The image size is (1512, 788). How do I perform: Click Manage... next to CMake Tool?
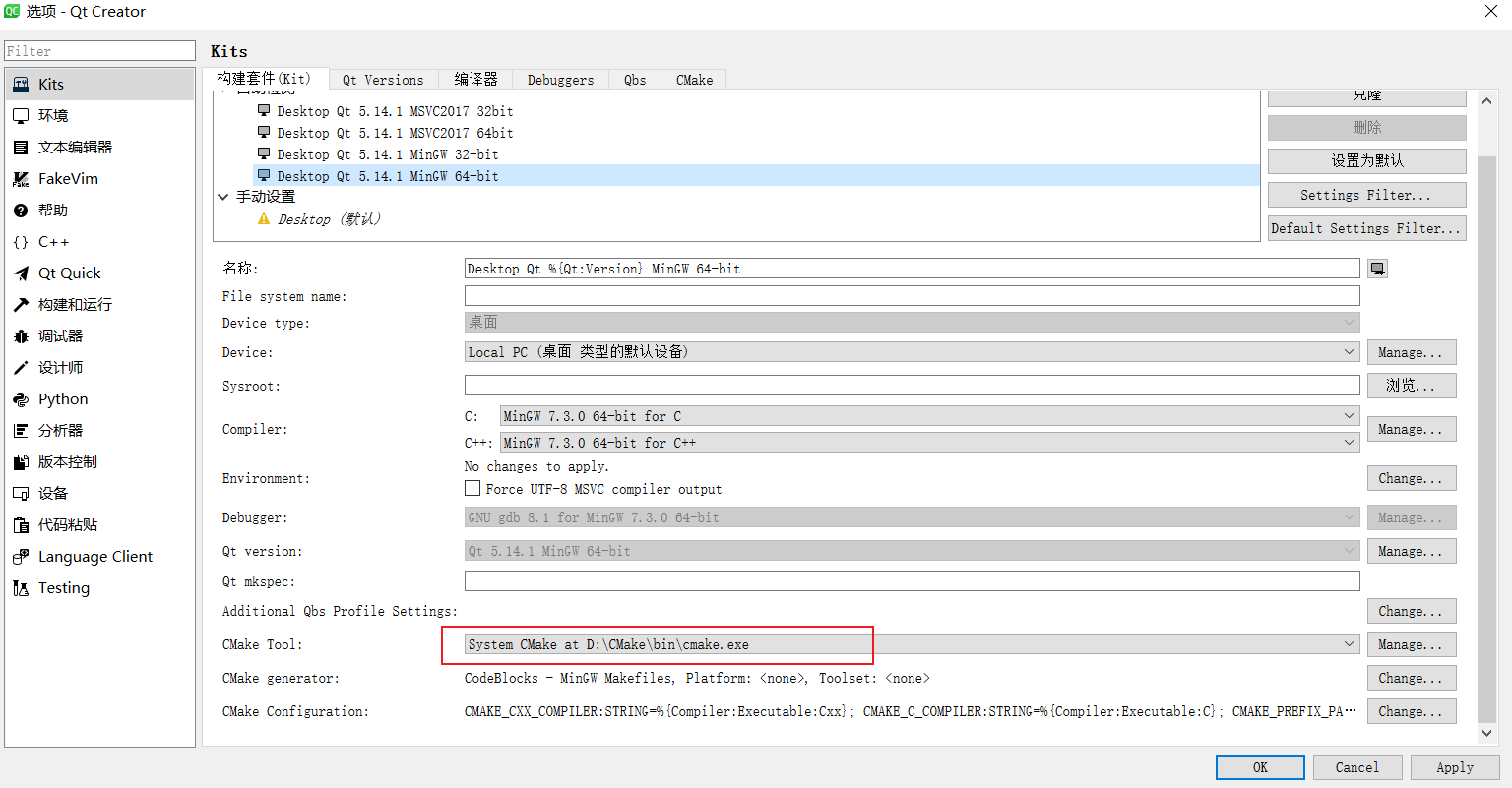pos(1412,644)
